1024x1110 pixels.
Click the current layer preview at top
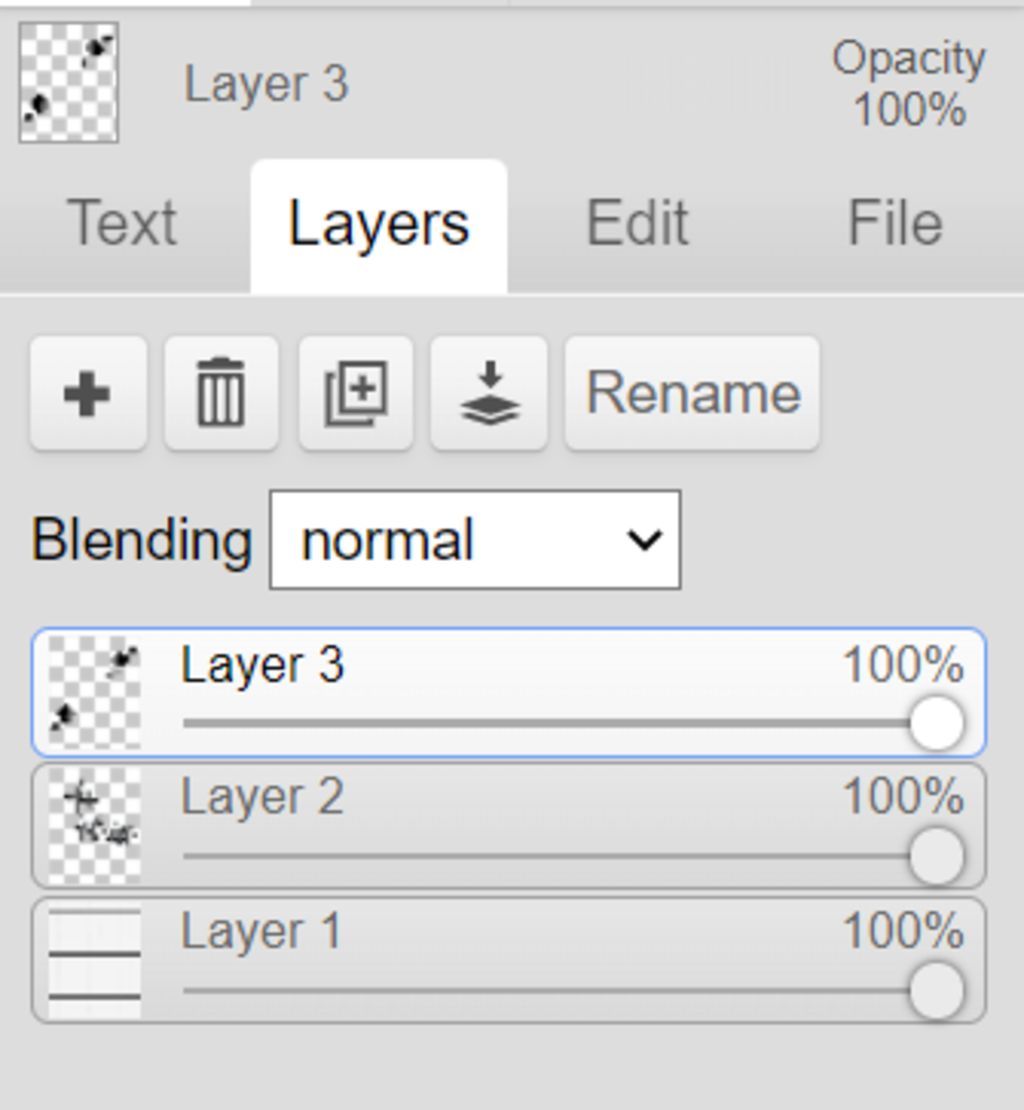(69, 83)
